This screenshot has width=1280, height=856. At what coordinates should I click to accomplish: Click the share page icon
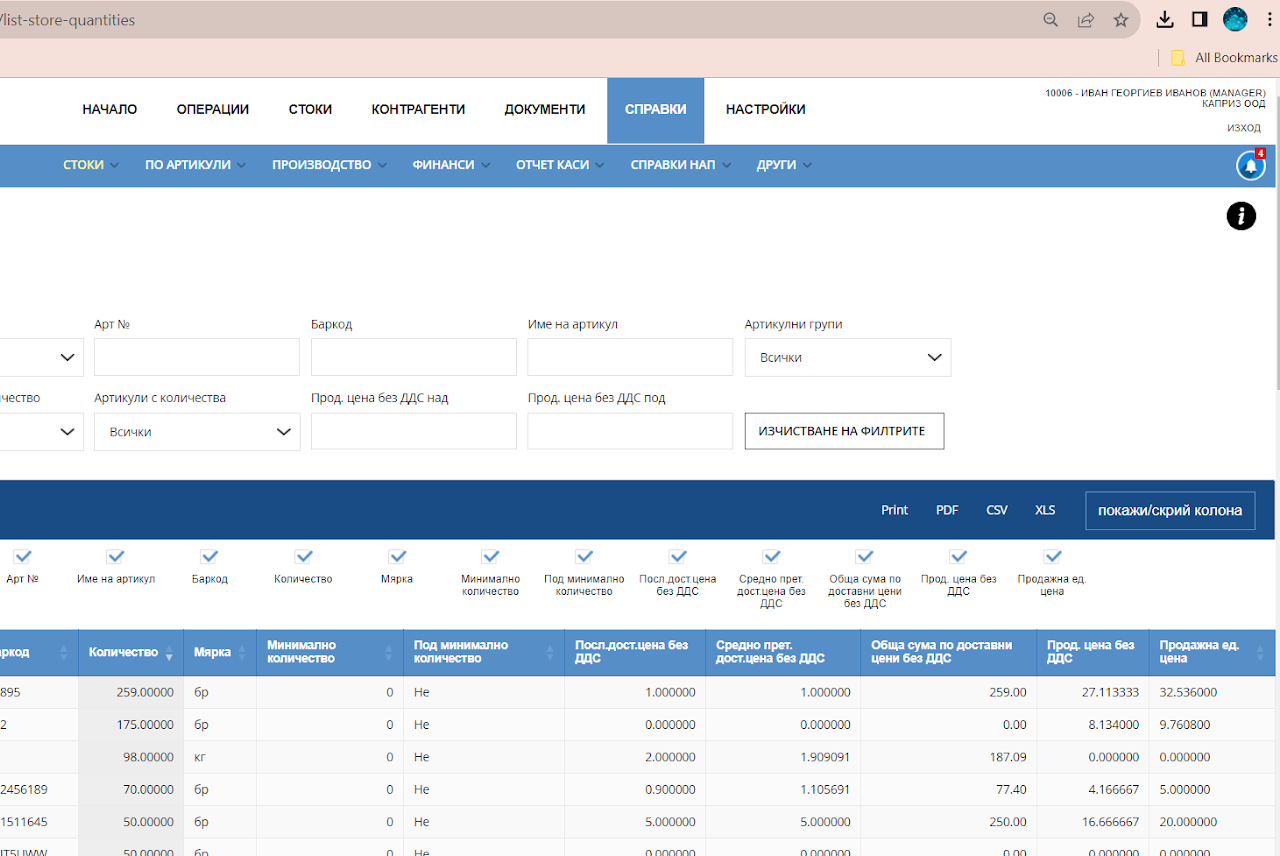point(1086,20)
